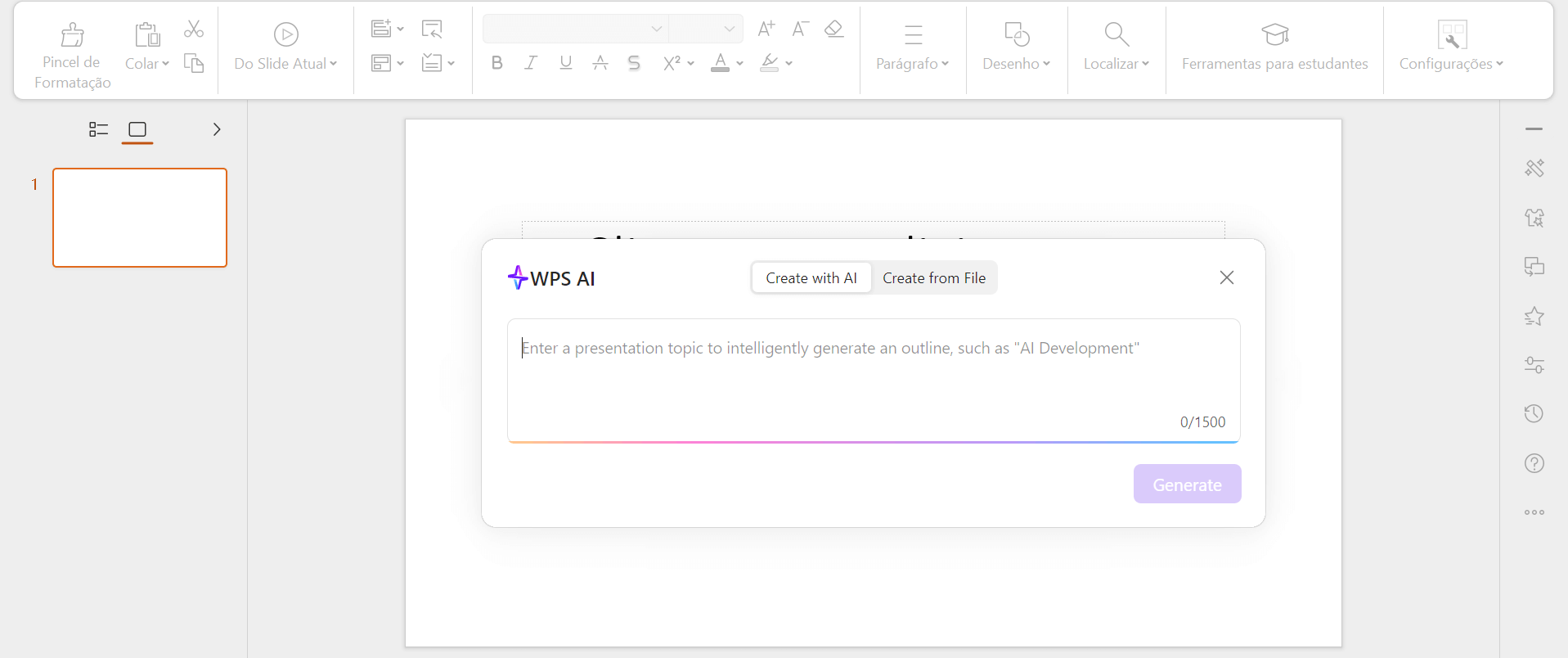Image resolution: width=1568 pixels, height=658 pixels.
Task: Open Ferramentas para estudantes
Action: 1274,47
